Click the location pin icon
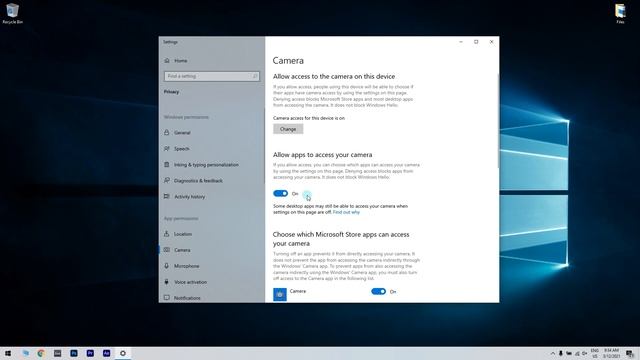Viewport: 640px width, 360px height. click(167, 234)
